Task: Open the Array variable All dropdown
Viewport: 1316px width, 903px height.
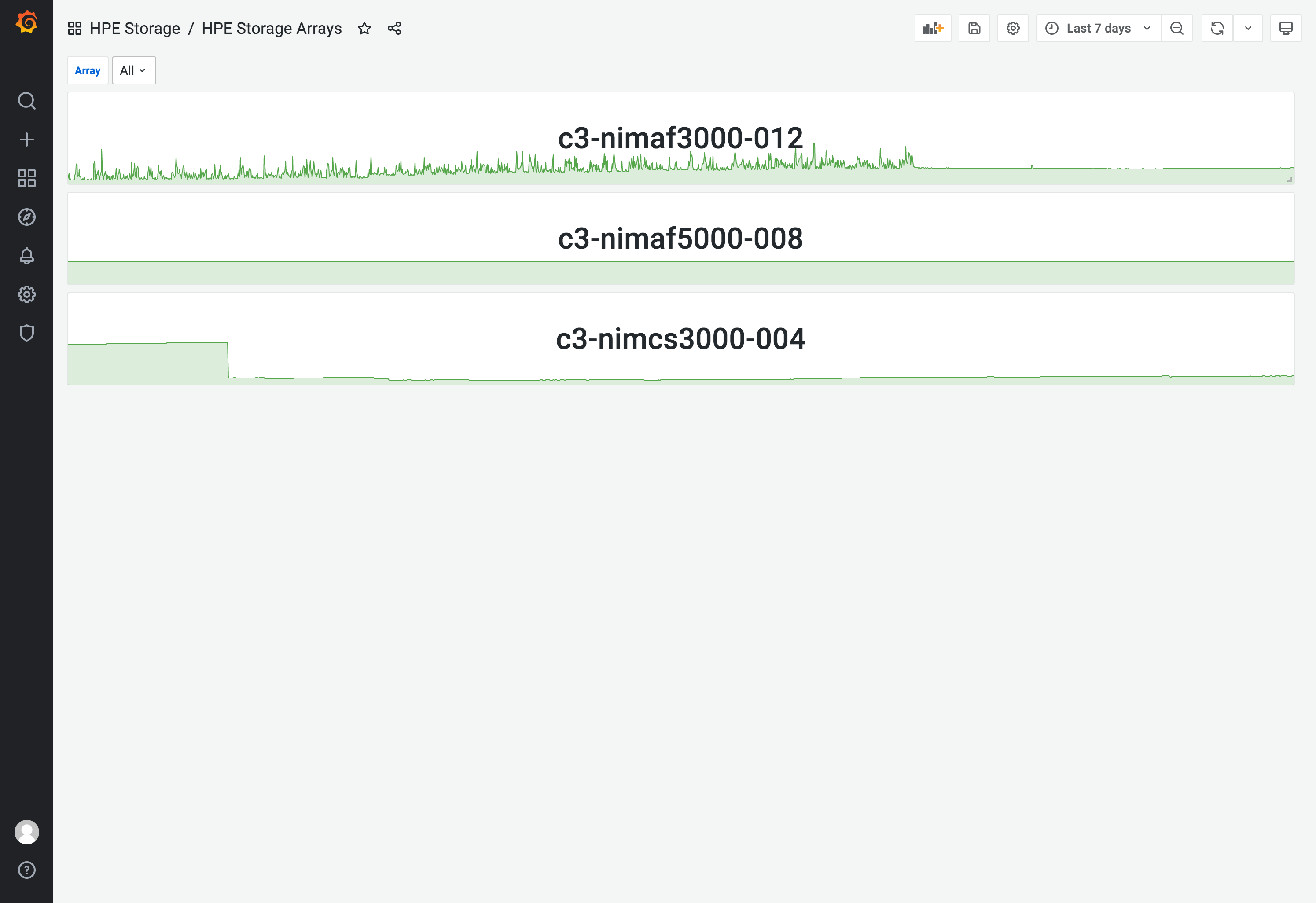Action: pyautogui.click(x=134, y=71)
